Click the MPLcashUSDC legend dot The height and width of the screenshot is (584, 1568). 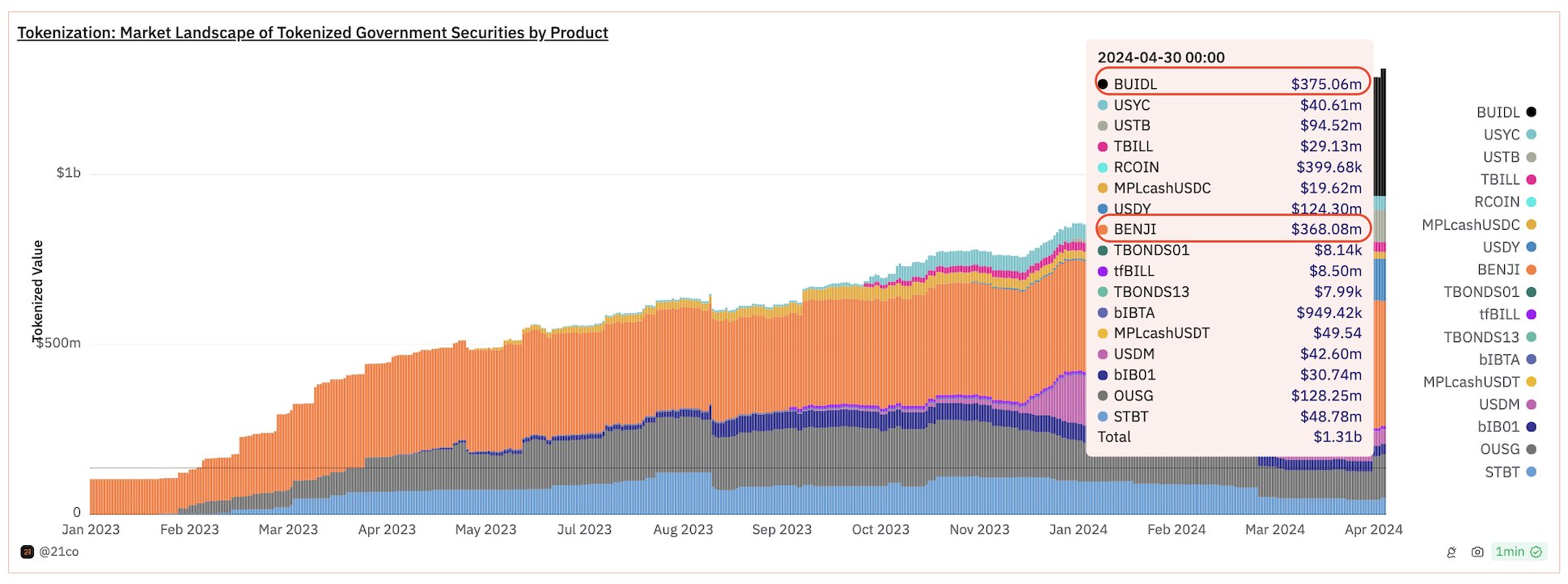(x=1531, y=225)
